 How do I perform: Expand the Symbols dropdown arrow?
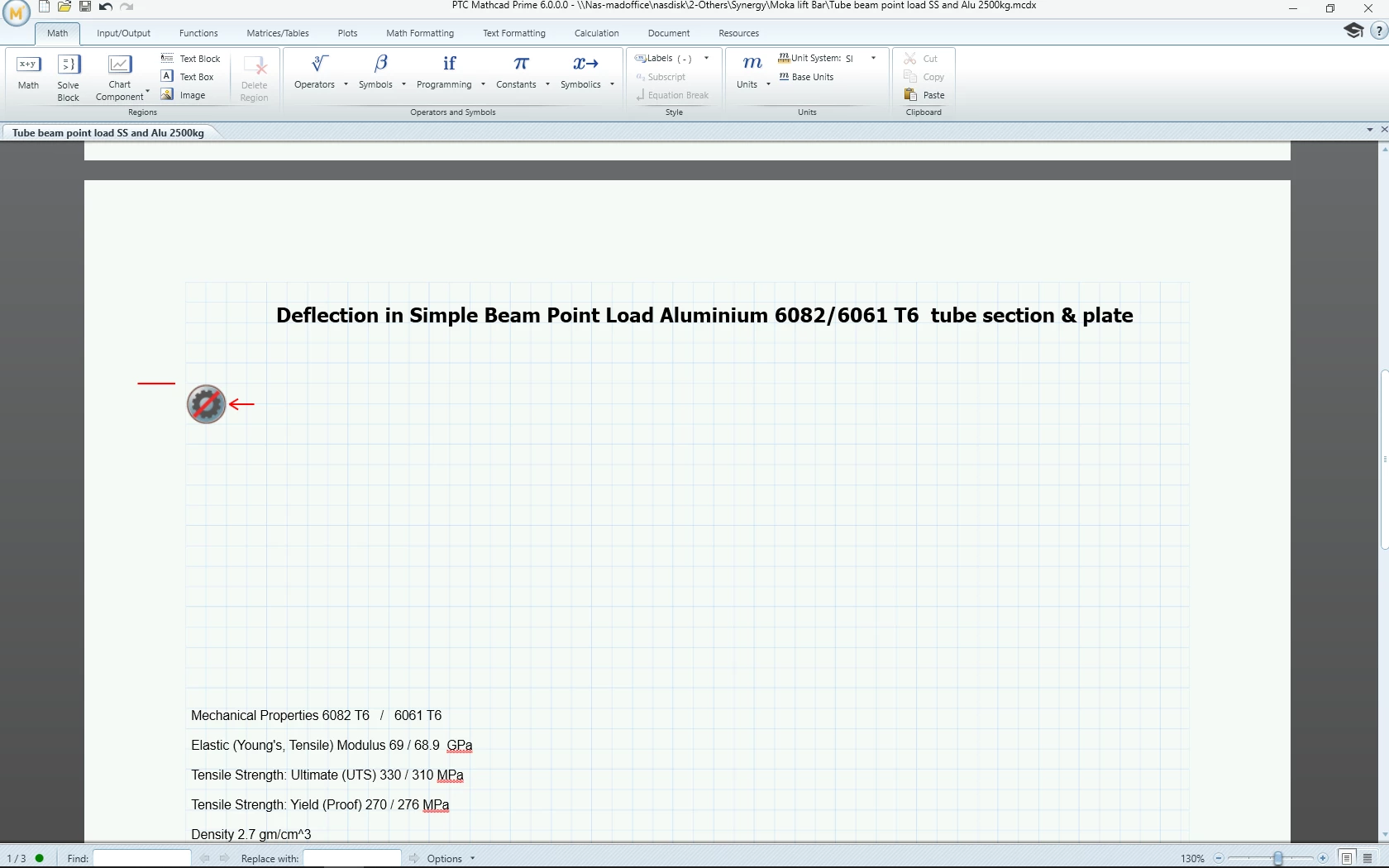click(x=403, y=84)
